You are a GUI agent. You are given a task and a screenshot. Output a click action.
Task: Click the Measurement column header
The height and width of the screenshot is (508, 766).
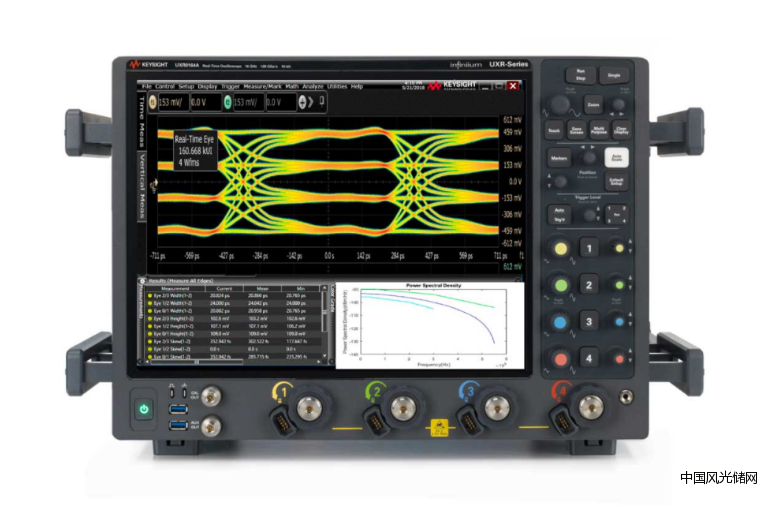tap(175, 289)
